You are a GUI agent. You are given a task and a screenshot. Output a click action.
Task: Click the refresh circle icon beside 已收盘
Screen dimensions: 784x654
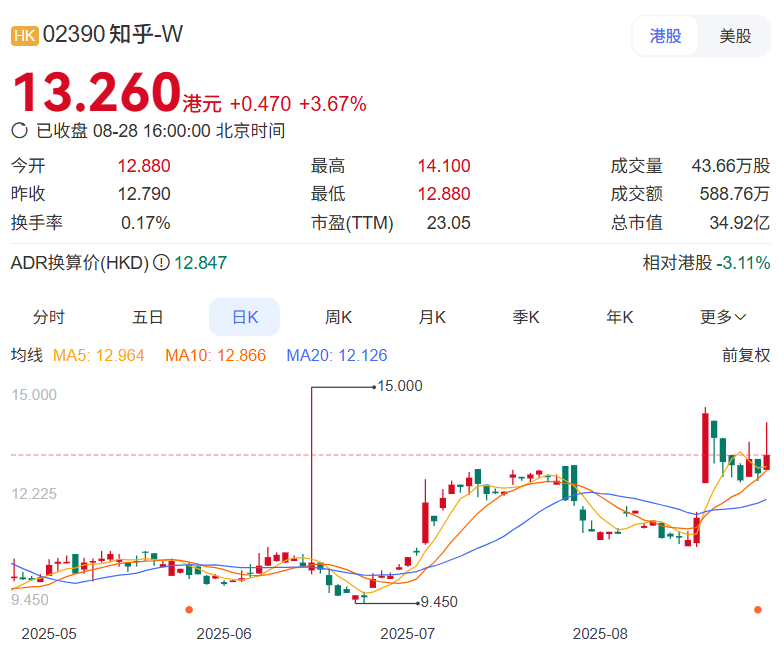[20, 131]
